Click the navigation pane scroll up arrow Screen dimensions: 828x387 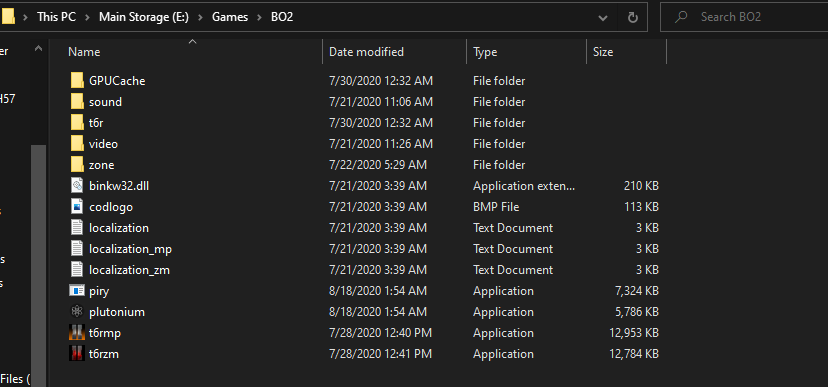pos(39,49)
